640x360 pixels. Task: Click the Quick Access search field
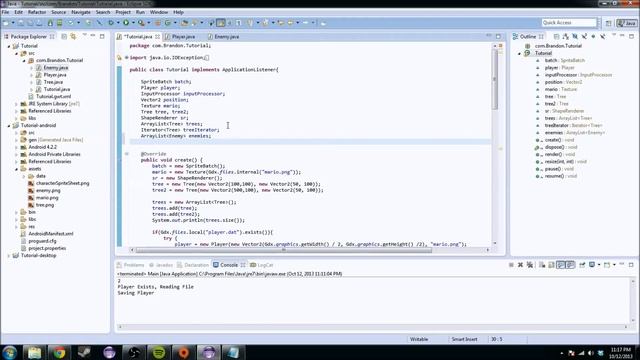[x=569, y=23]
